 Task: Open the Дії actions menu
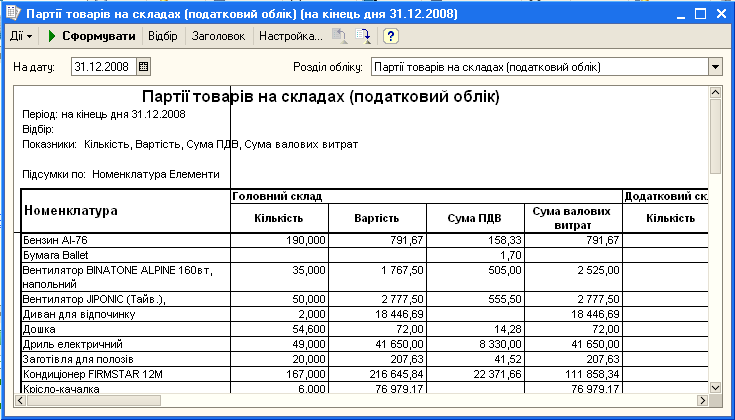(x=21, y=36)
